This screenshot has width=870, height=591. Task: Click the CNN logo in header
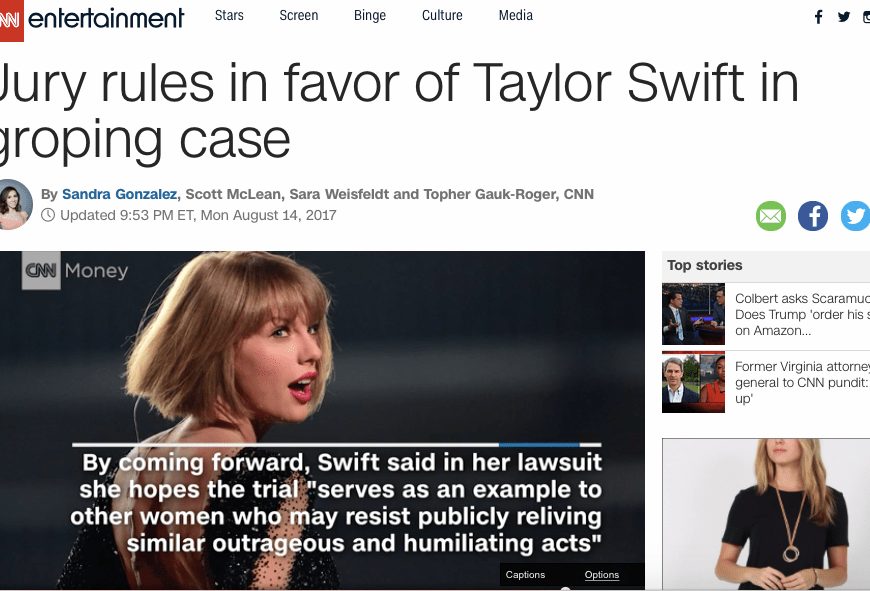tap(11, 20)
